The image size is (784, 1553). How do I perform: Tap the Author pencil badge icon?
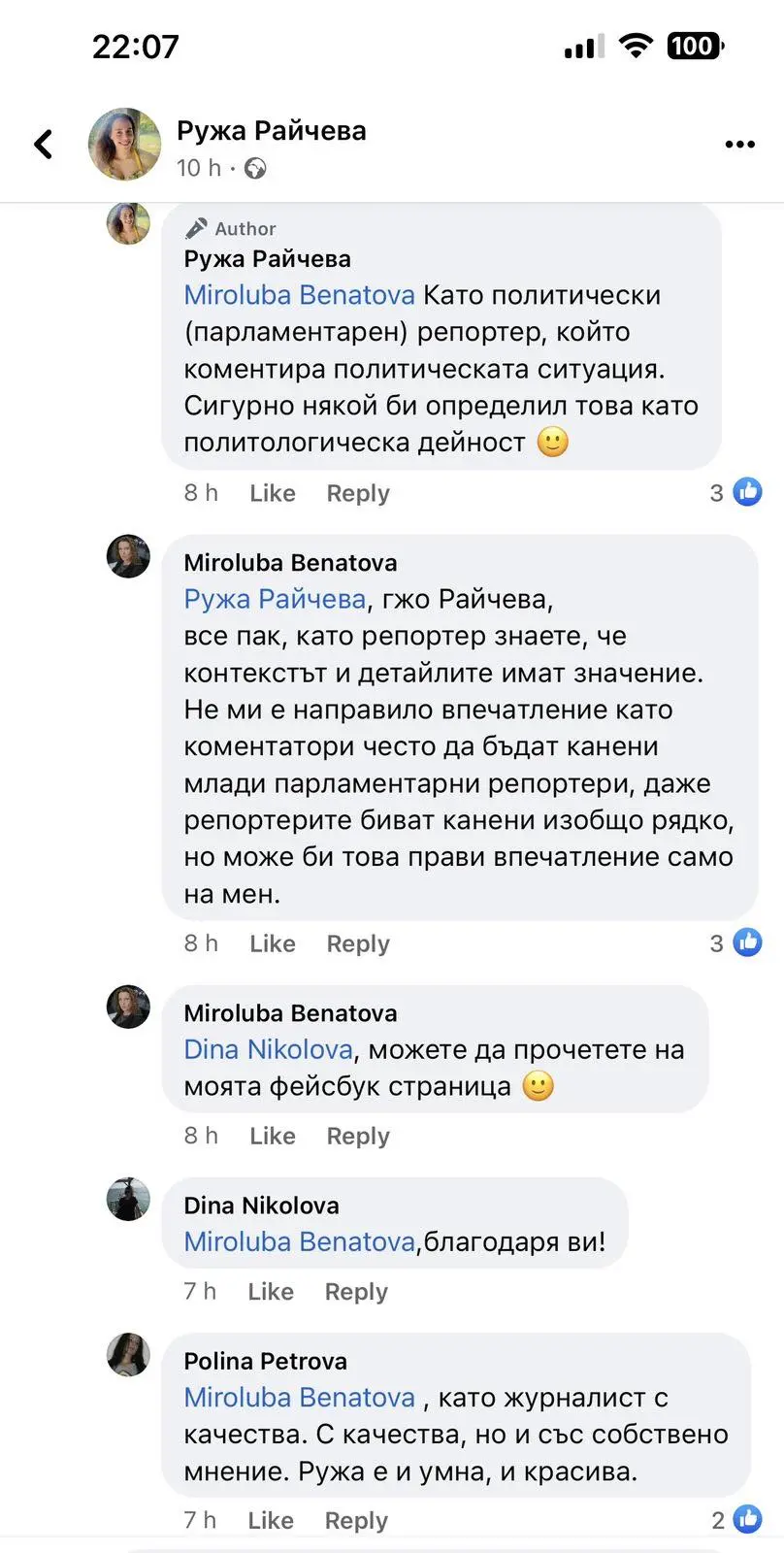[197, 228]
